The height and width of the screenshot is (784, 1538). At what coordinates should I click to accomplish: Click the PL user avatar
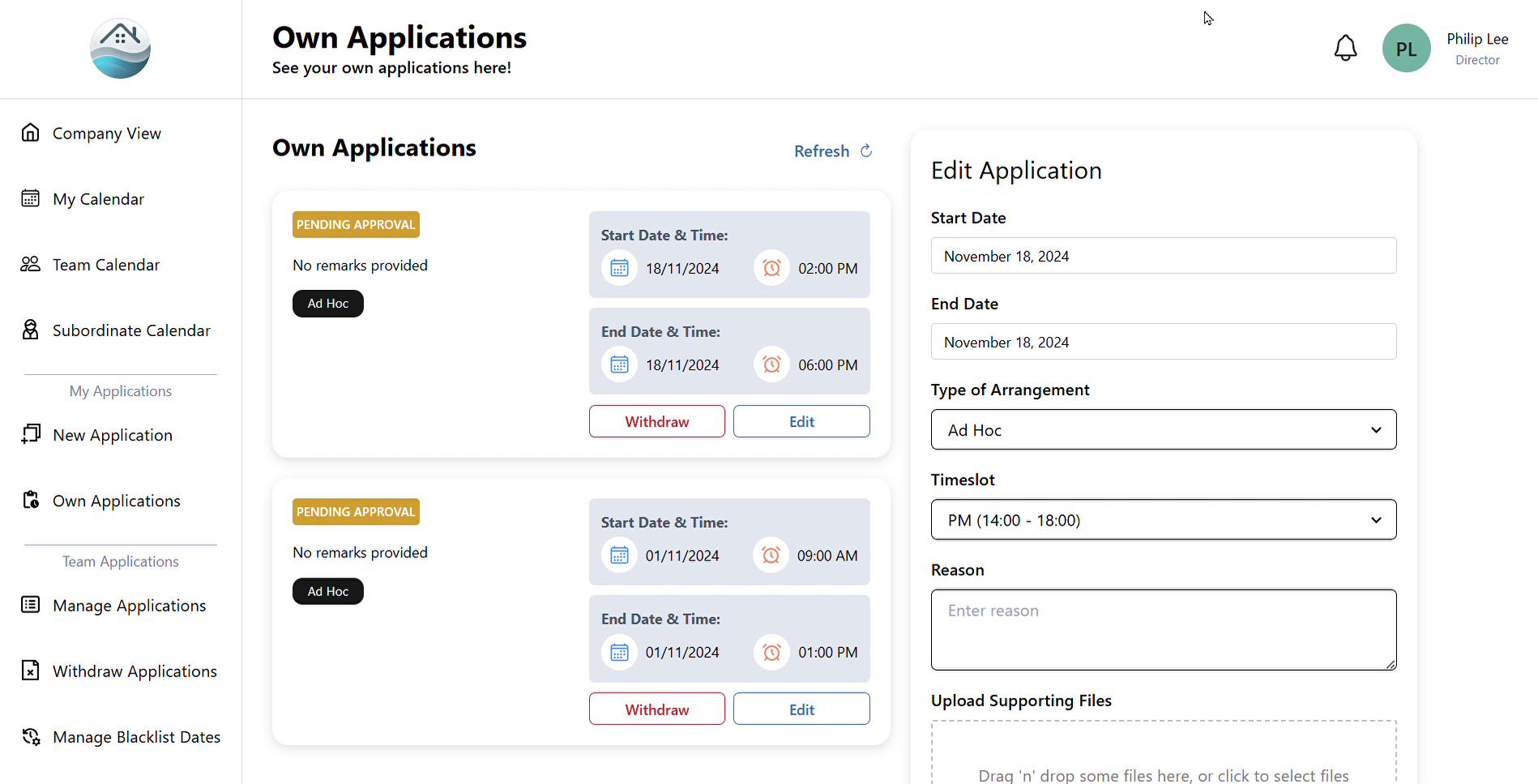tap(1406, 49)
